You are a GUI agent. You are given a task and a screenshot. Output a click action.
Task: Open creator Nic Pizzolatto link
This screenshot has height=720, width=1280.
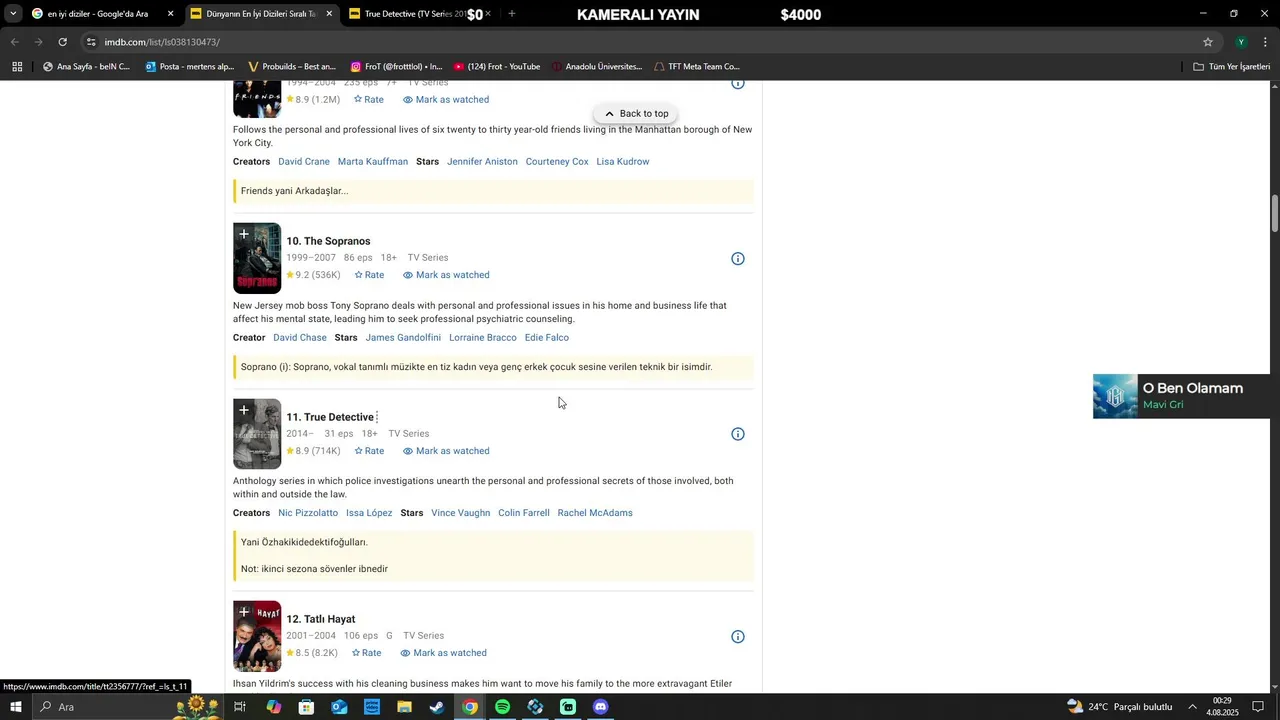(x=308, y=513)
